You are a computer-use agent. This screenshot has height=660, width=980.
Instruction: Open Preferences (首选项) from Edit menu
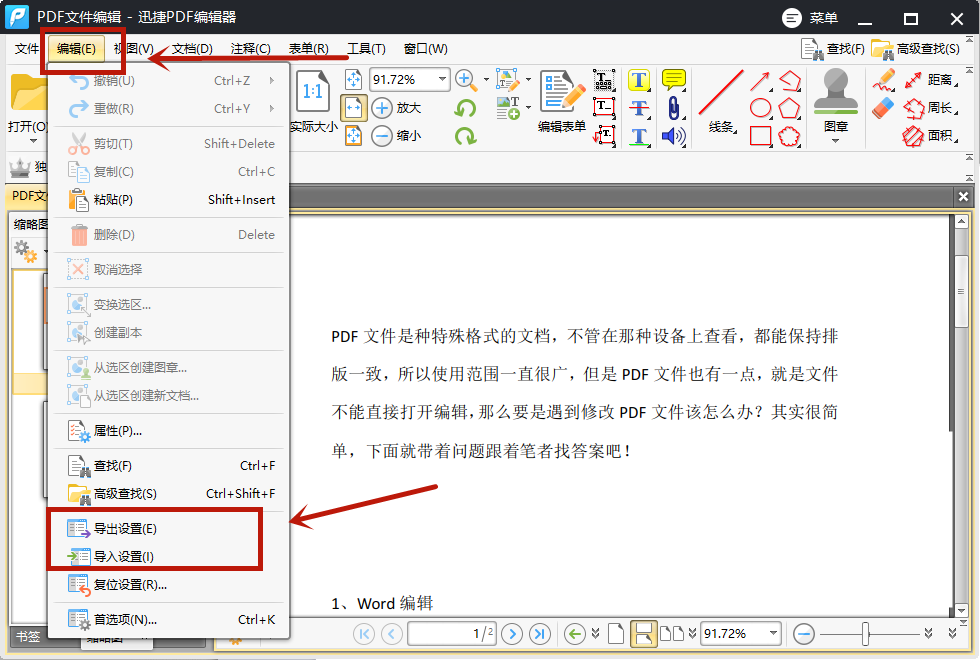pos(125,619)
